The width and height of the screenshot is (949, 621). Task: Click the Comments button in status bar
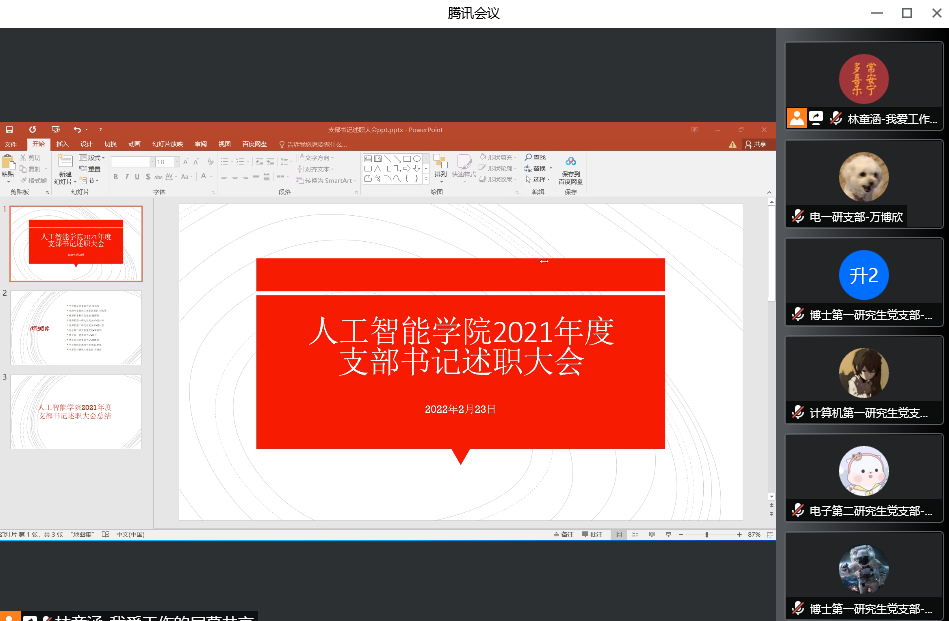pyautogui.click(x=594, y=535)
